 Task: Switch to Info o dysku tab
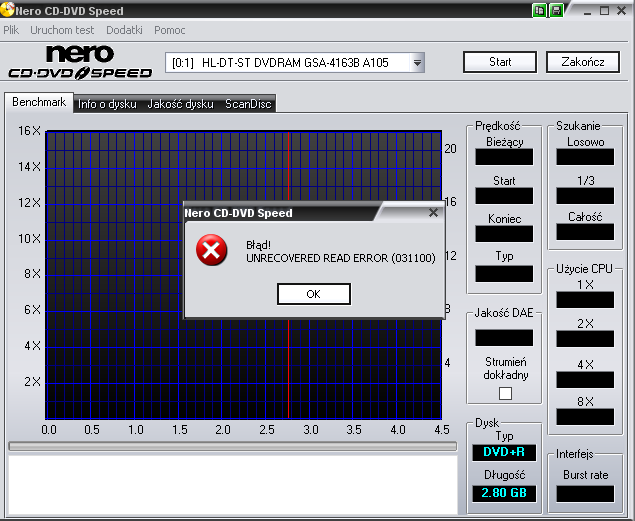(107, 104)
